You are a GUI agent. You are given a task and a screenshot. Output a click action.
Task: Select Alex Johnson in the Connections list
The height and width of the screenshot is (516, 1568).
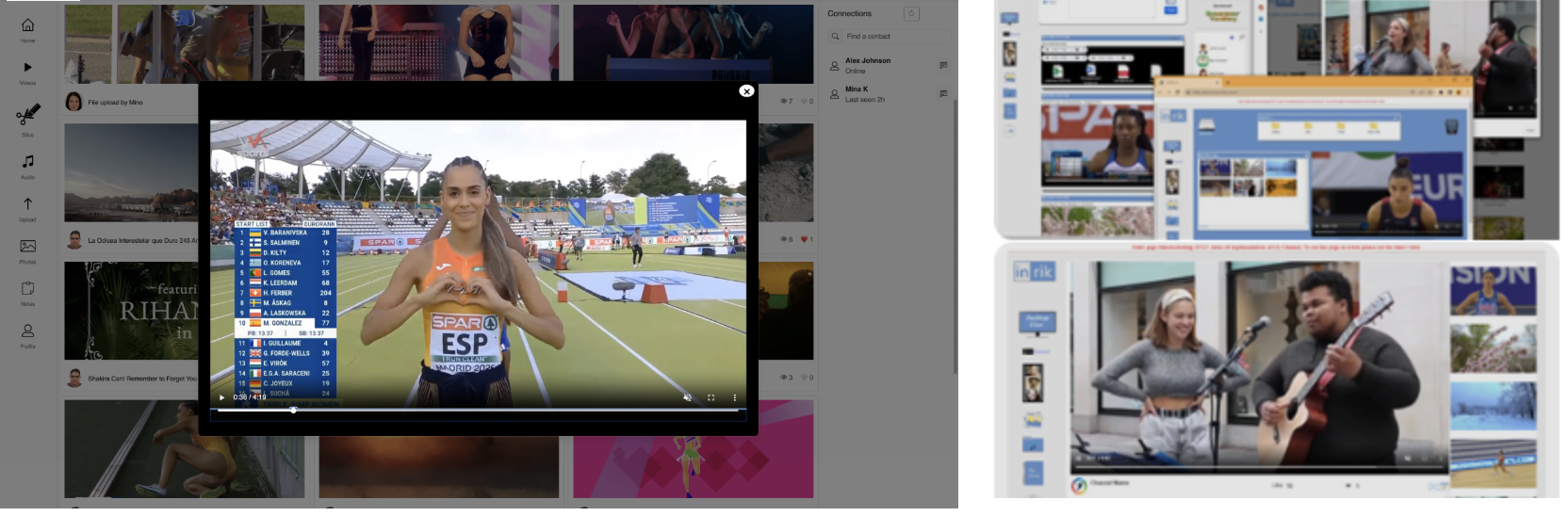(x=867, y=60)
